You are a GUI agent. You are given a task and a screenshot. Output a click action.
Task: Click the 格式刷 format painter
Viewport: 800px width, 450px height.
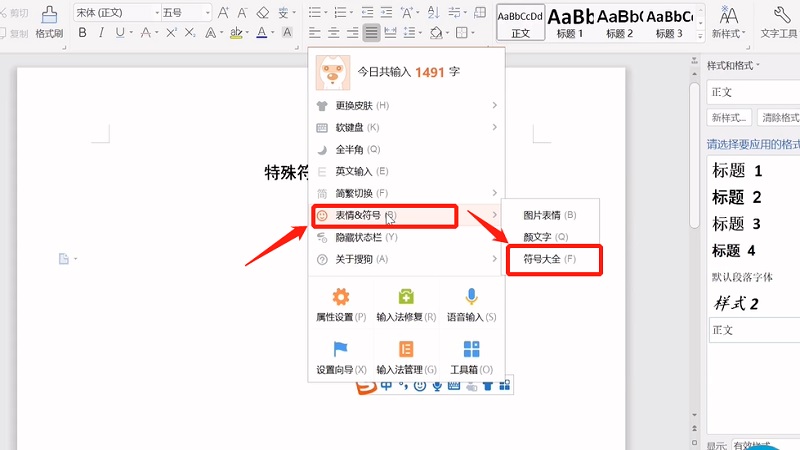(50, 22)
